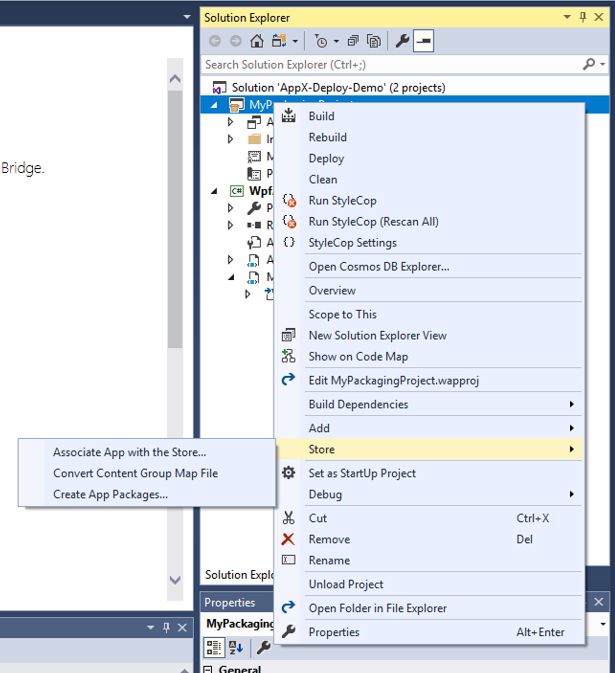Click Open Folder in File Explorer
The height and width of the screenshot is (673, 615).
tap(429, 608)
